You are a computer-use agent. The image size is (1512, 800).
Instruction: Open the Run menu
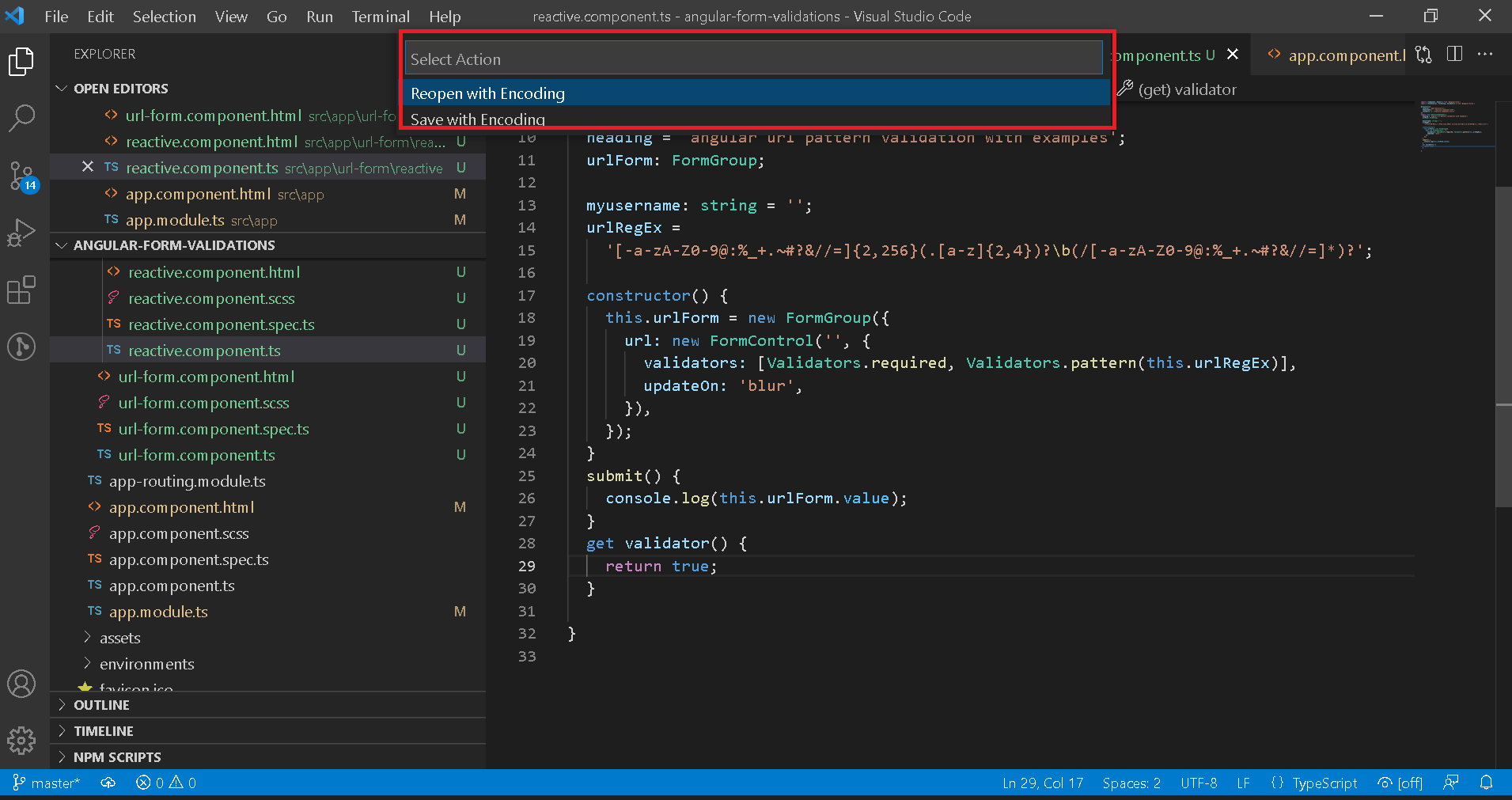(319, 16)
